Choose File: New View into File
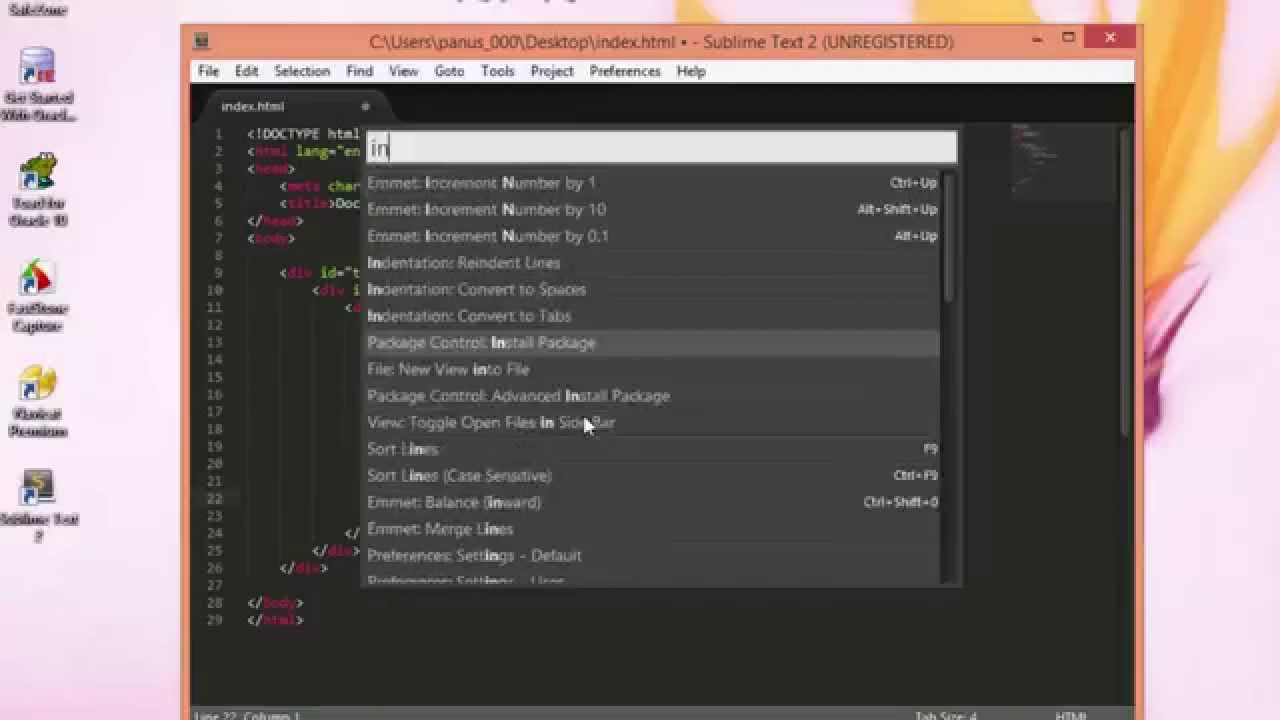 pos(652,369)
